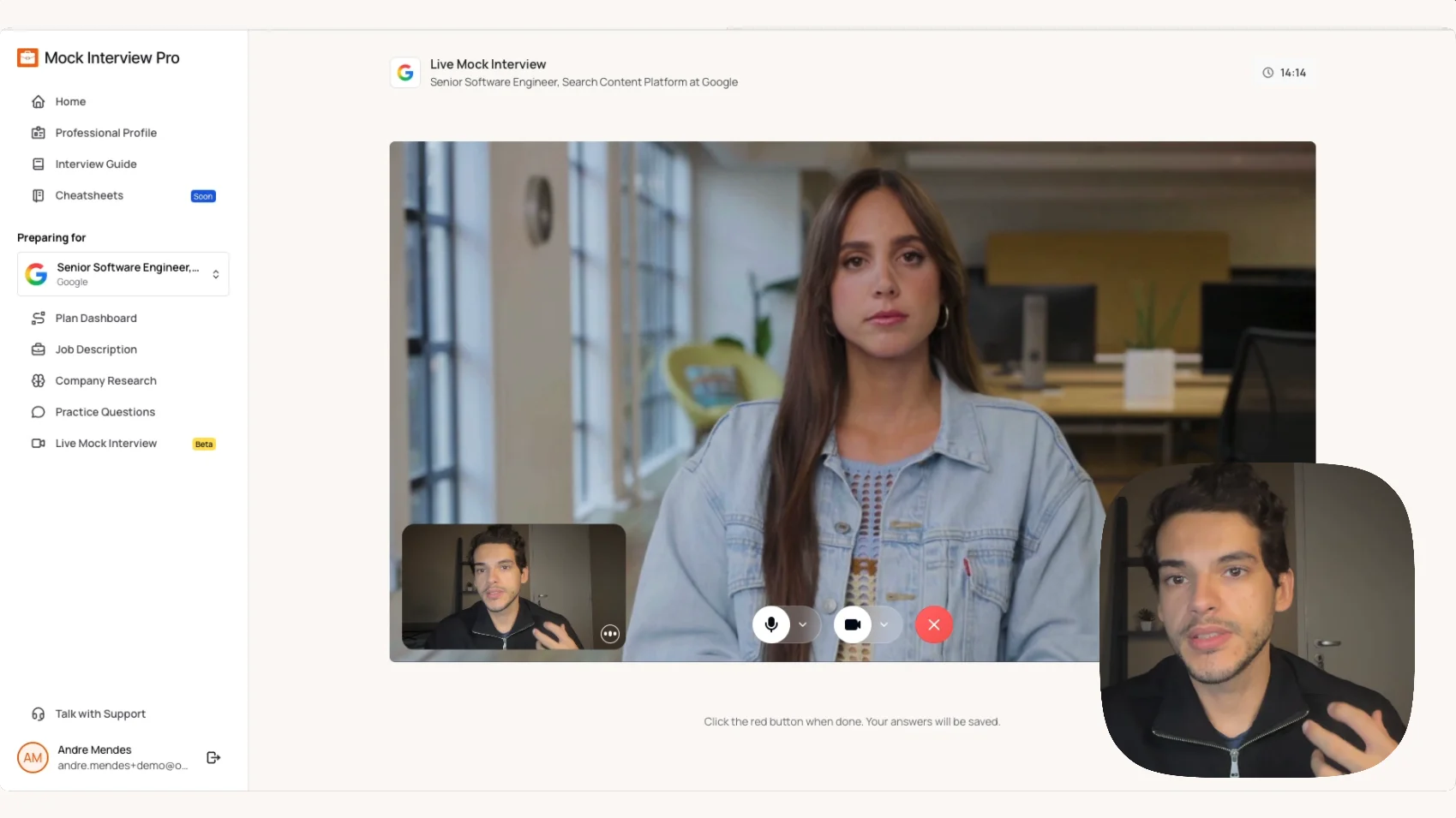Click the Soon badge next to Cheatsheets
Viewport: 1456px width, 818px height.
(202, 195)
